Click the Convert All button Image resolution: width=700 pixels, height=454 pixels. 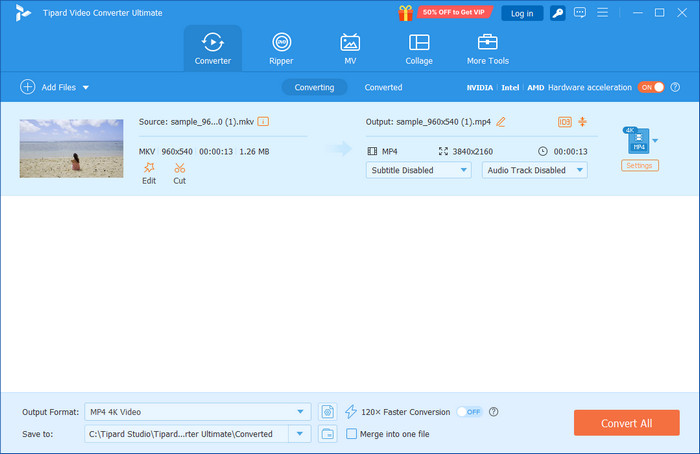626,423
